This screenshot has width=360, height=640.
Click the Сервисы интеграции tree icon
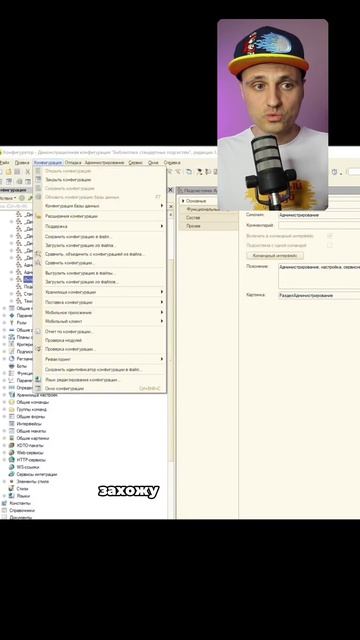[12, 474]
